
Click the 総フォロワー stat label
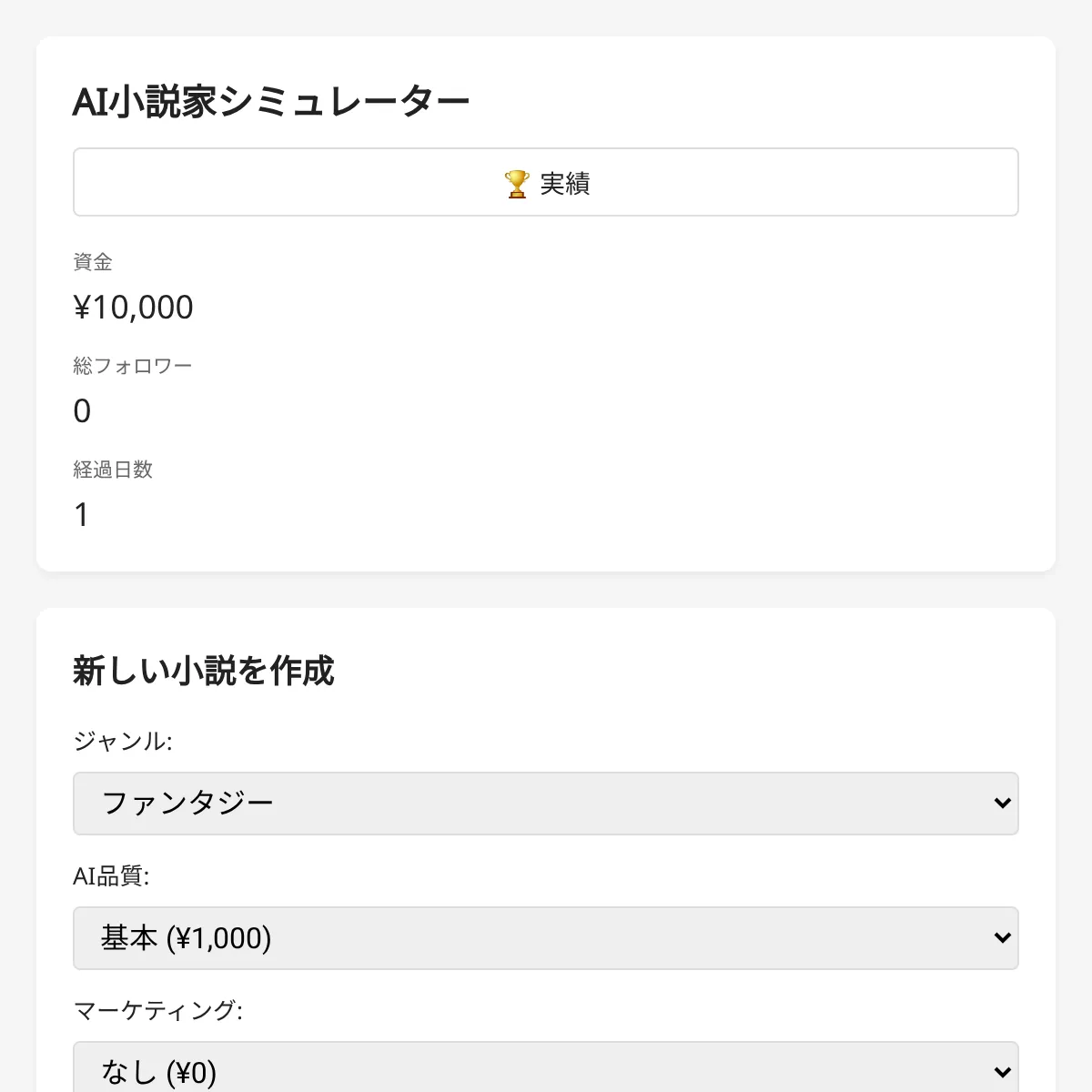tap(133, 366)
